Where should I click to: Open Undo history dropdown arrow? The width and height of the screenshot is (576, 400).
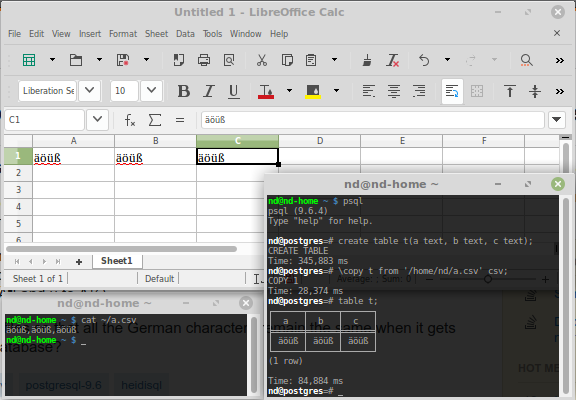click(x=447, y=60)
